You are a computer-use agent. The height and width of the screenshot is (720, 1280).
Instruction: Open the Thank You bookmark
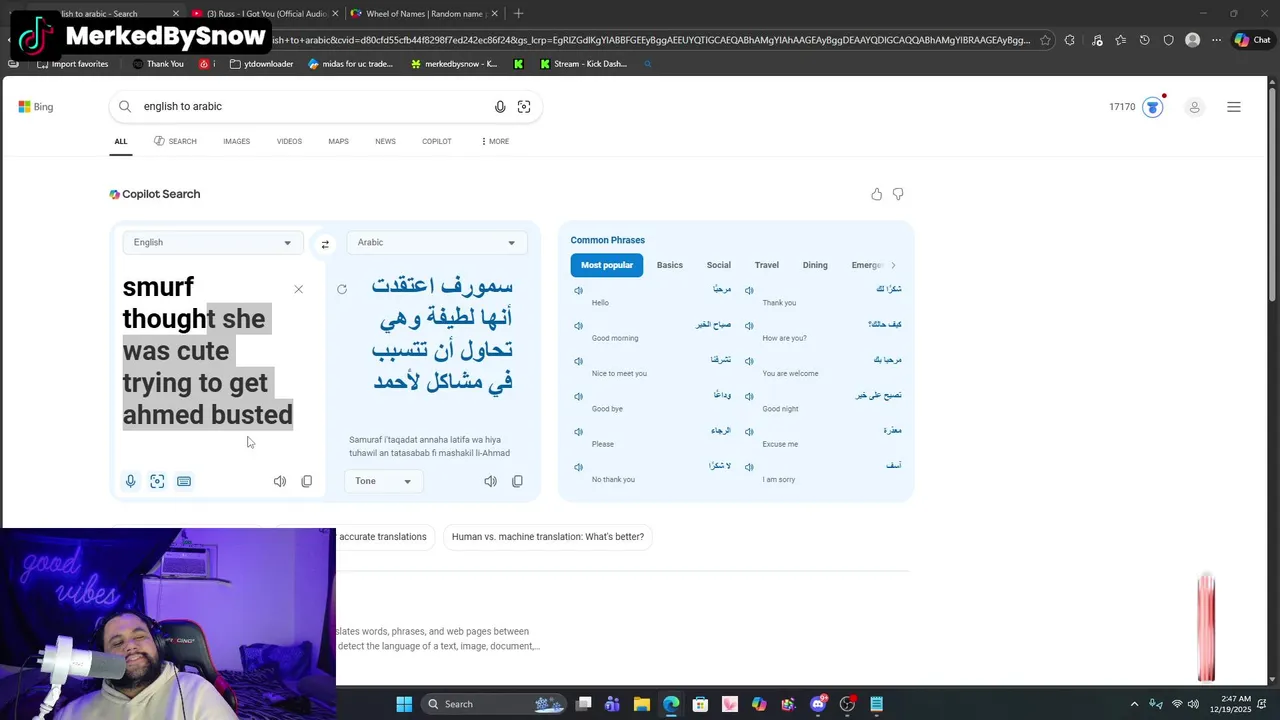click(x=158, y=64)
